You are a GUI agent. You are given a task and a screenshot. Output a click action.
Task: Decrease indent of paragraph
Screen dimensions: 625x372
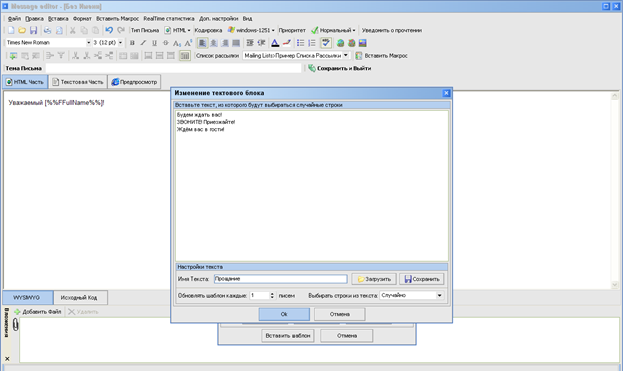pos(261,43)
